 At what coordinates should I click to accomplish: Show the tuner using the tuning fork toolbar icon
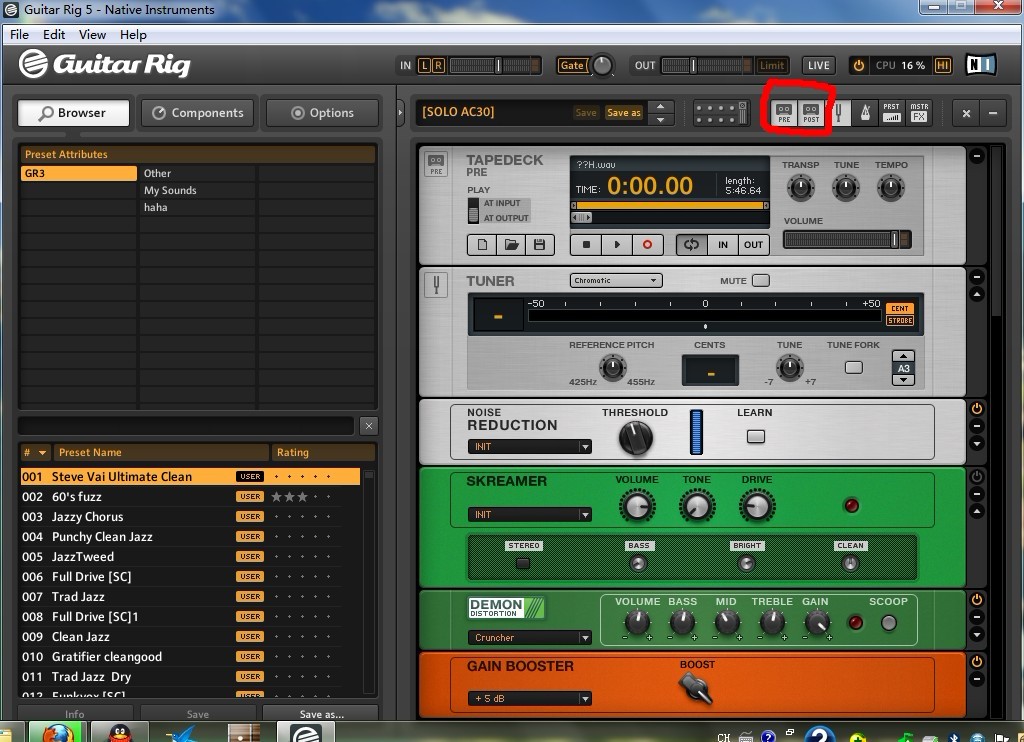coord(839,113)
